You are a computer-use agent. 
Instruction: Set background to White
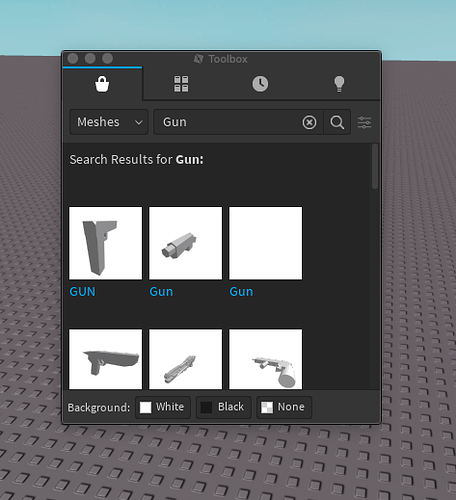[163, 407]
